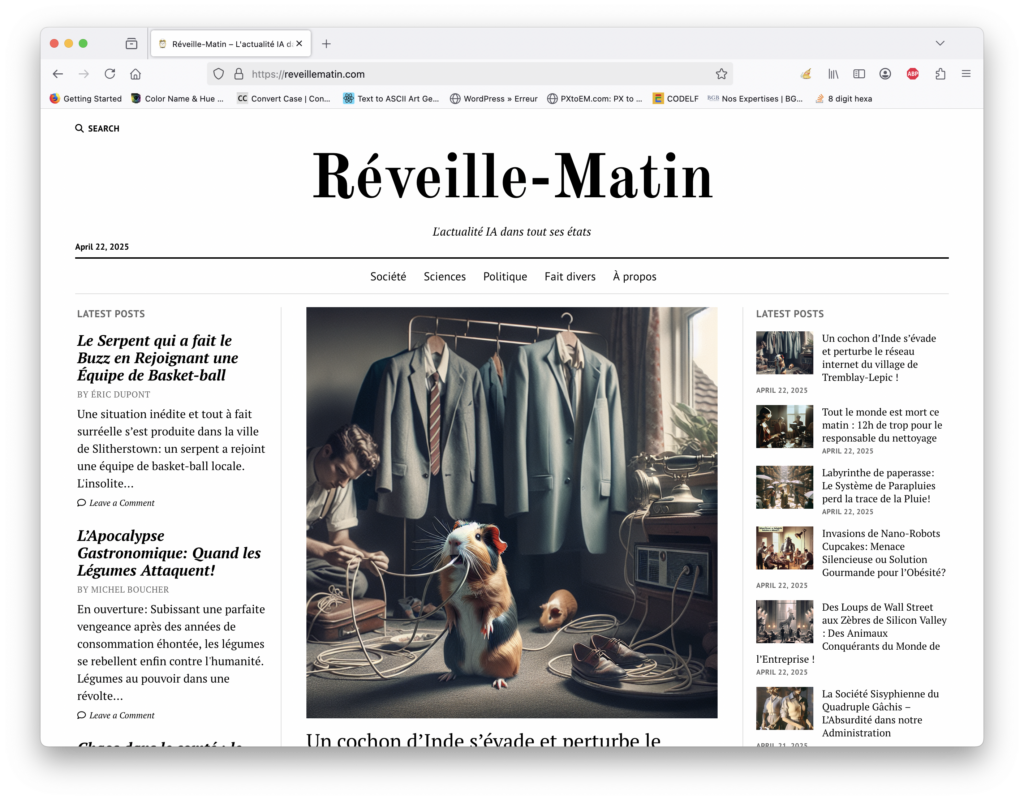The height and width of the screenshot is (800, 1024).
Task: Open sidebar post Labyrinthe de paperasse
Action: pos(878,486)
